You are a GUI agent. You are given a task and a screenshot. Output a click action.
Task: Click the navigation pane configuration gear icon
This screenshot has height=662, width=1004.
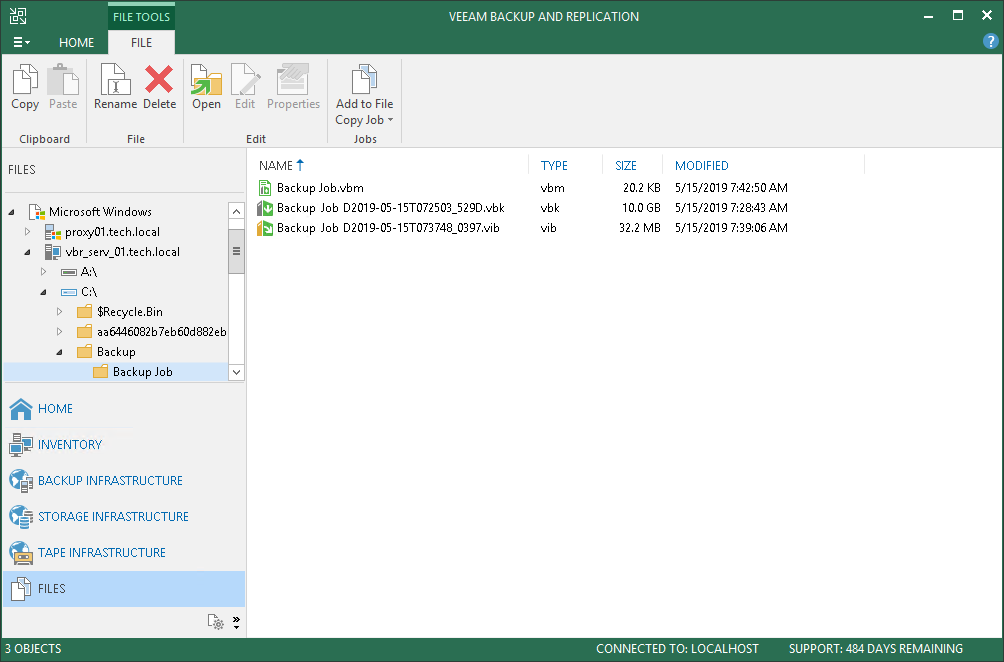(215, 622)
